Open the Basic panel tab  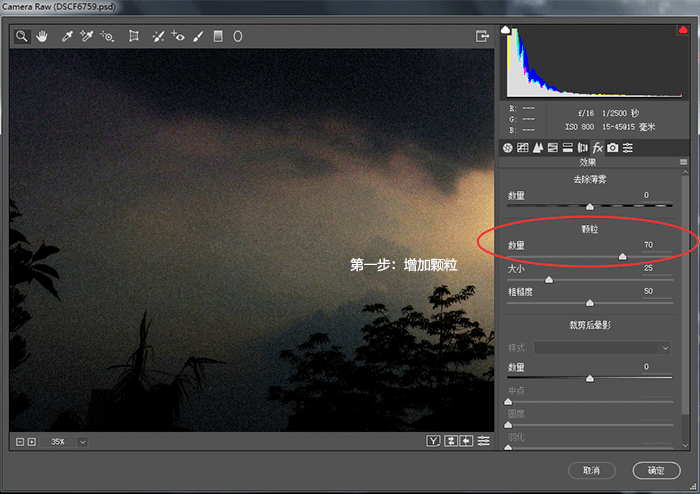click(508, 148)
